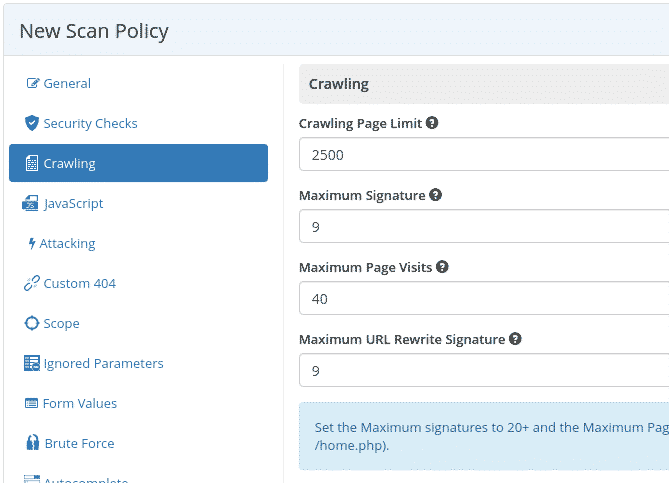Open the Security Checks tab
This screenshot has width=669, height=483.
pyautogui.click(x=90, y=124)
